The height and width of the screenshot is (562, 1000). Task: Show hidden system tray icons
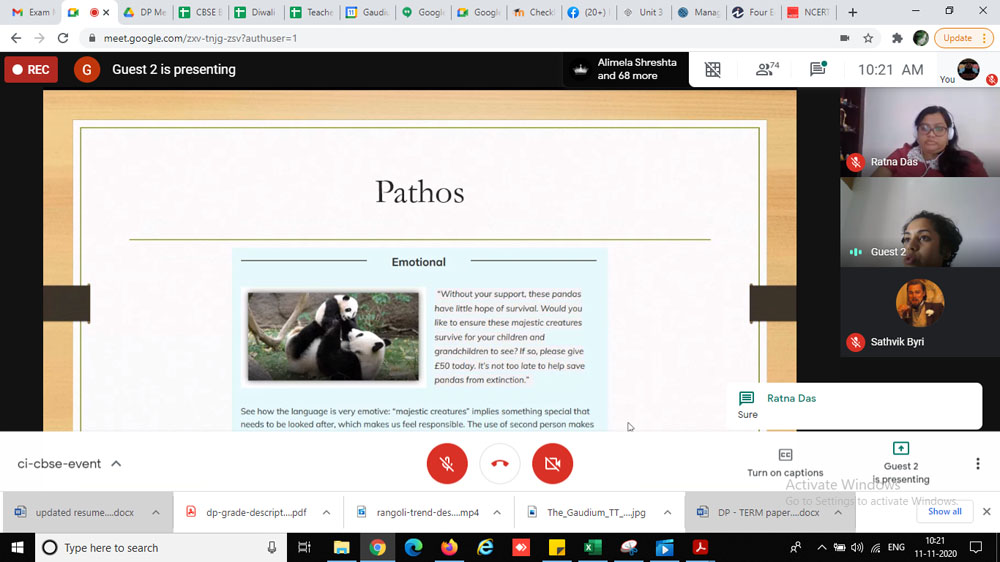click(821, 547)
